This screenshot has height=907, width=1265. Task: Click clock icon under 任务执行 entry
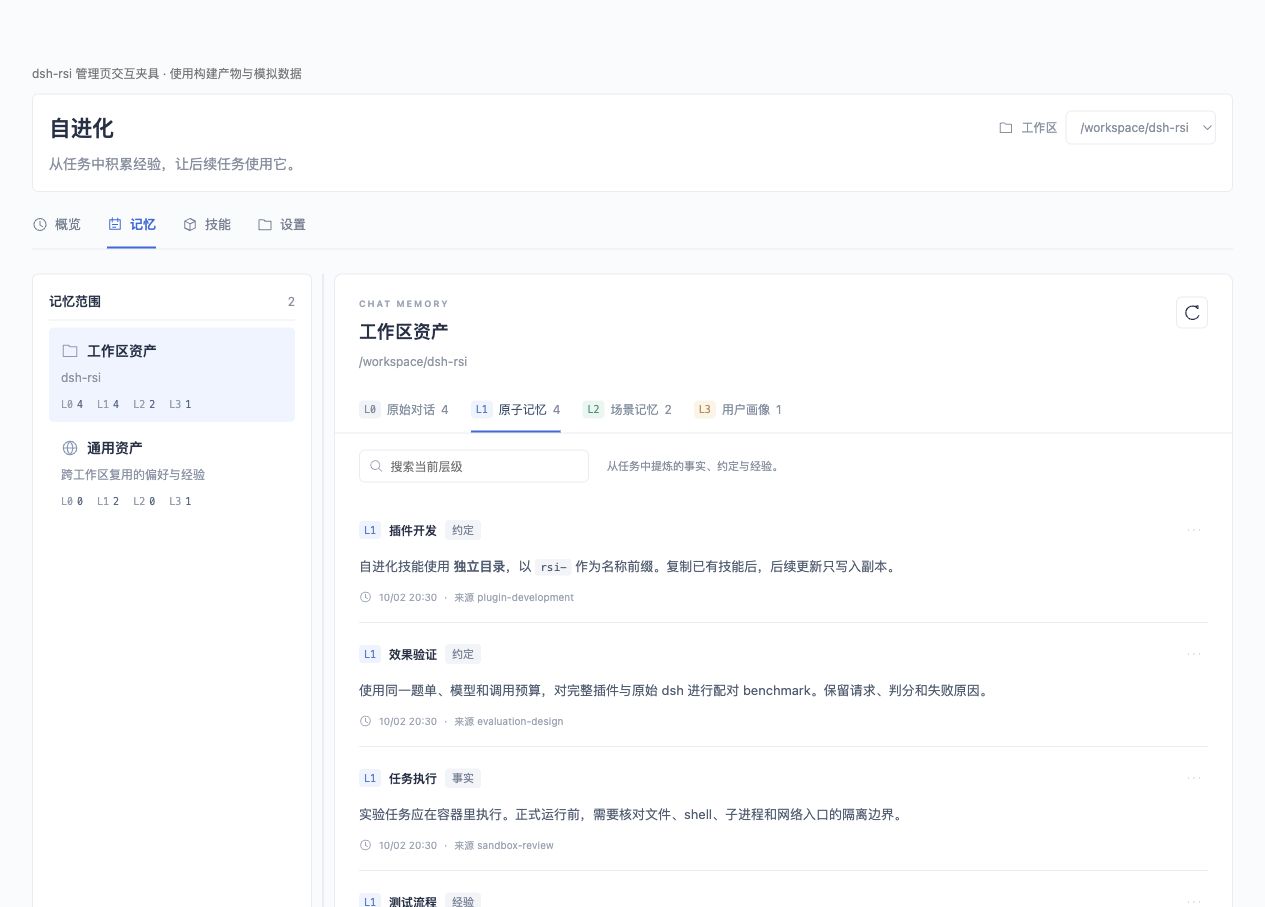pyautogui.click(x=365, y=845)
